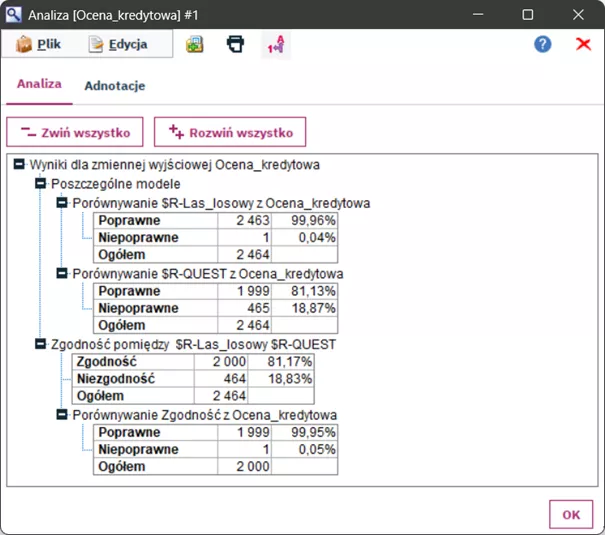
Task: Close the window via title bar X
Action: click(x=578, y=15)
